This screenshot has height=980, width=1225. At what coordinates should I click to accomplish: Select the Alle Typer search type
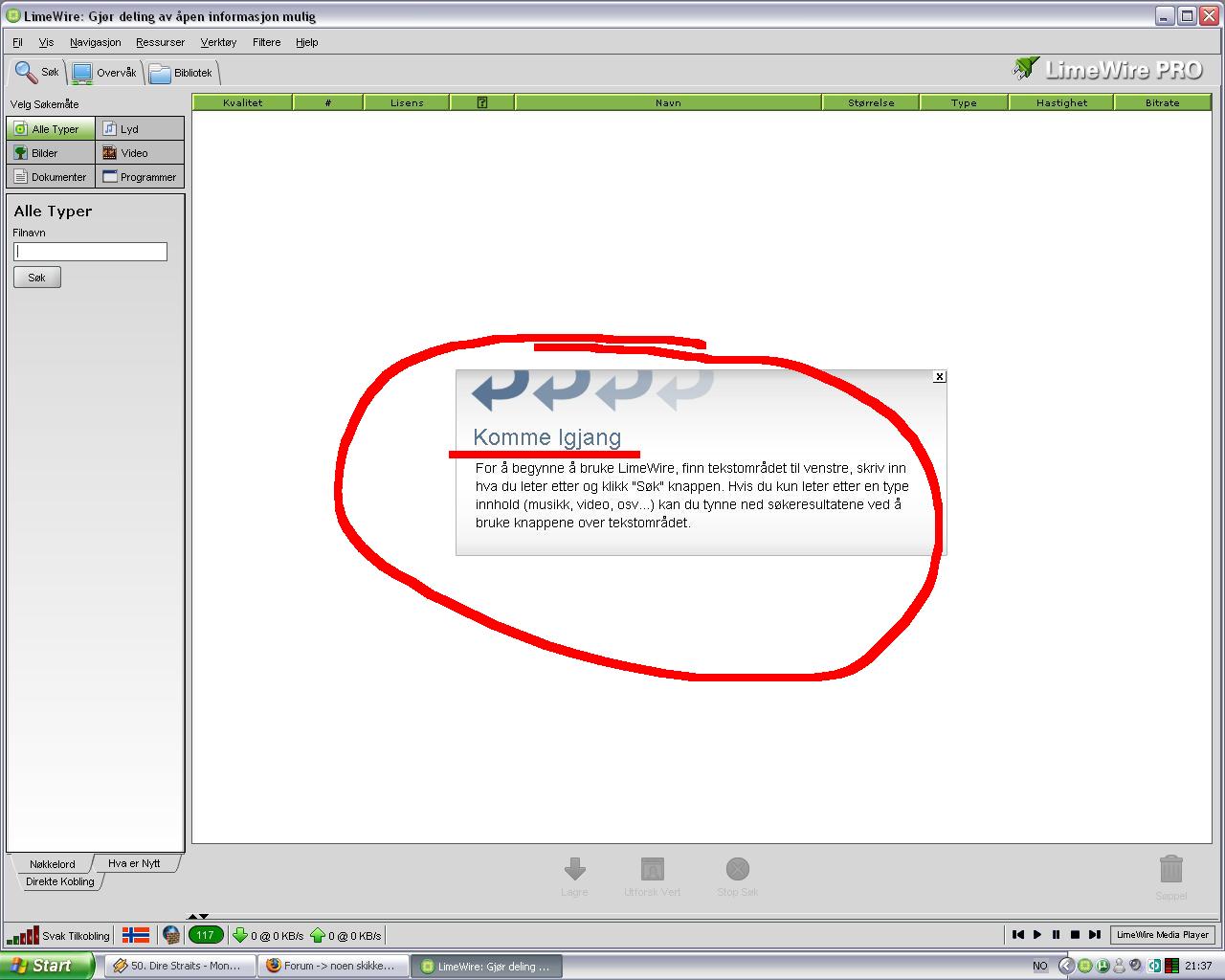pos(51,129)
